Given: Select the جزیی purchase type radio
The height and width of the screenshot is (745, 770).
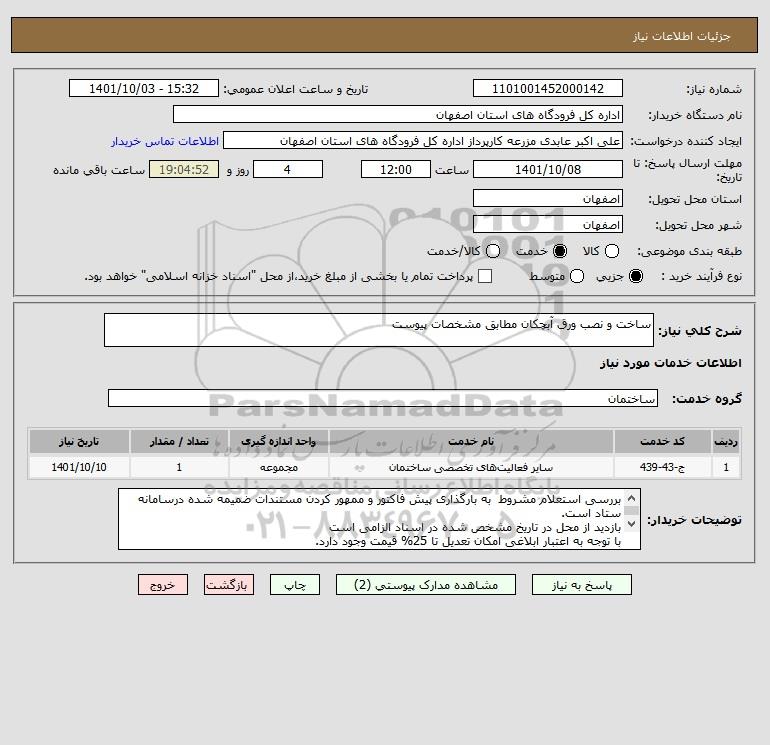Looking at the screenshot, I should pos(636,276).
